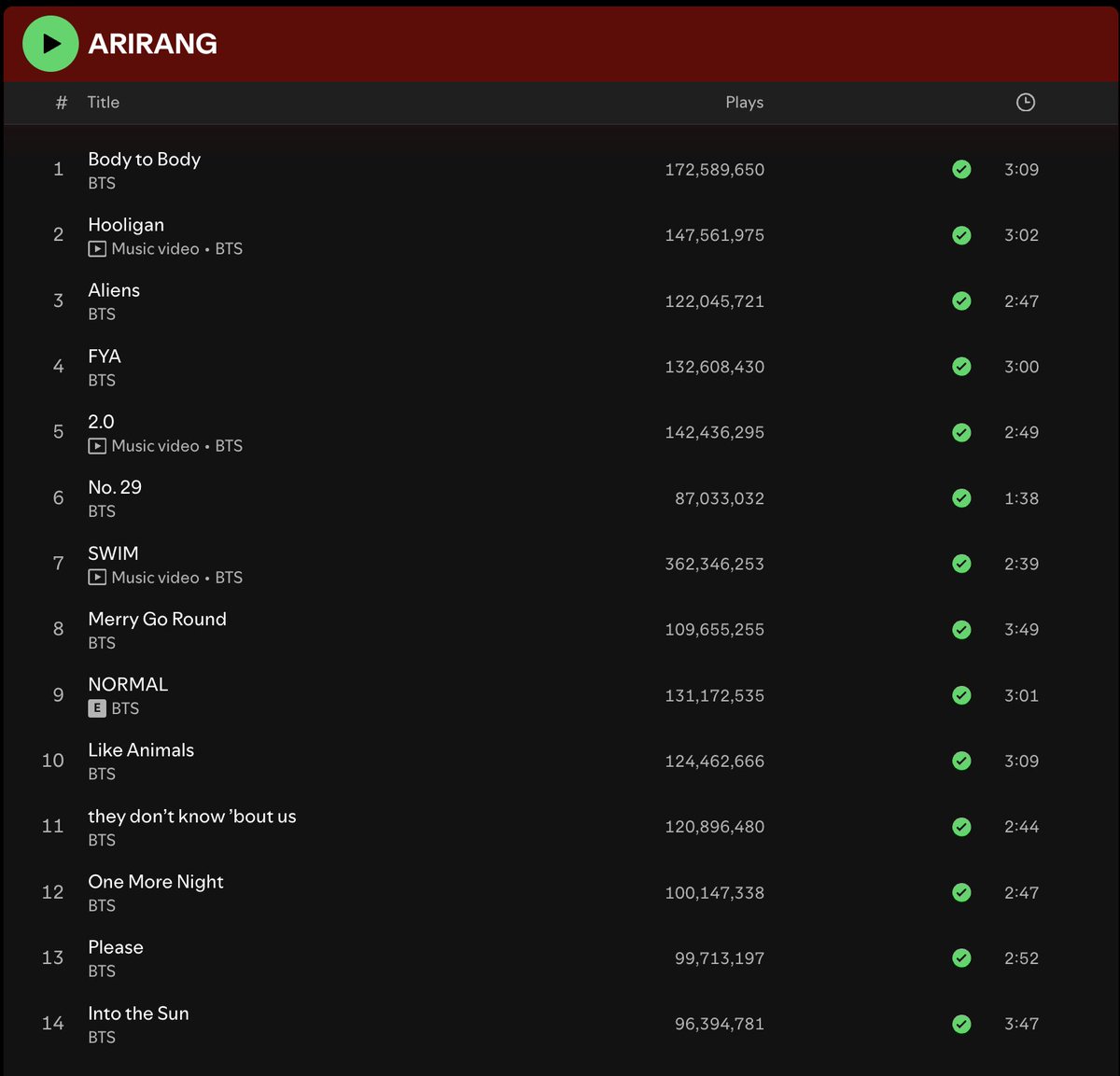Click the ARIRANG album title
The width and height of the screenshot is (1120, 1076).
(x=153, y=44)
